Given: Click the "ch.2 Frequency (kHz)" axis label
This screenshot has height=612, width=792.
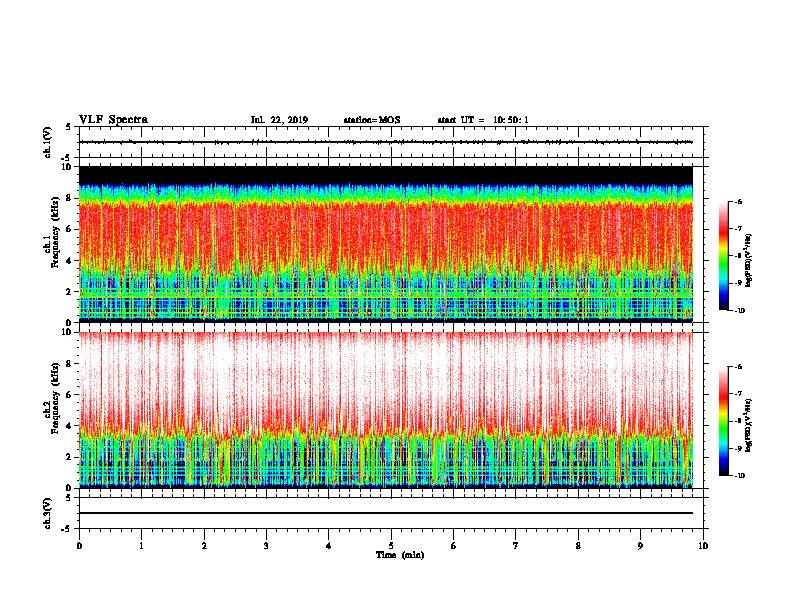Looking at the screenshot, I should coord(52,400).
